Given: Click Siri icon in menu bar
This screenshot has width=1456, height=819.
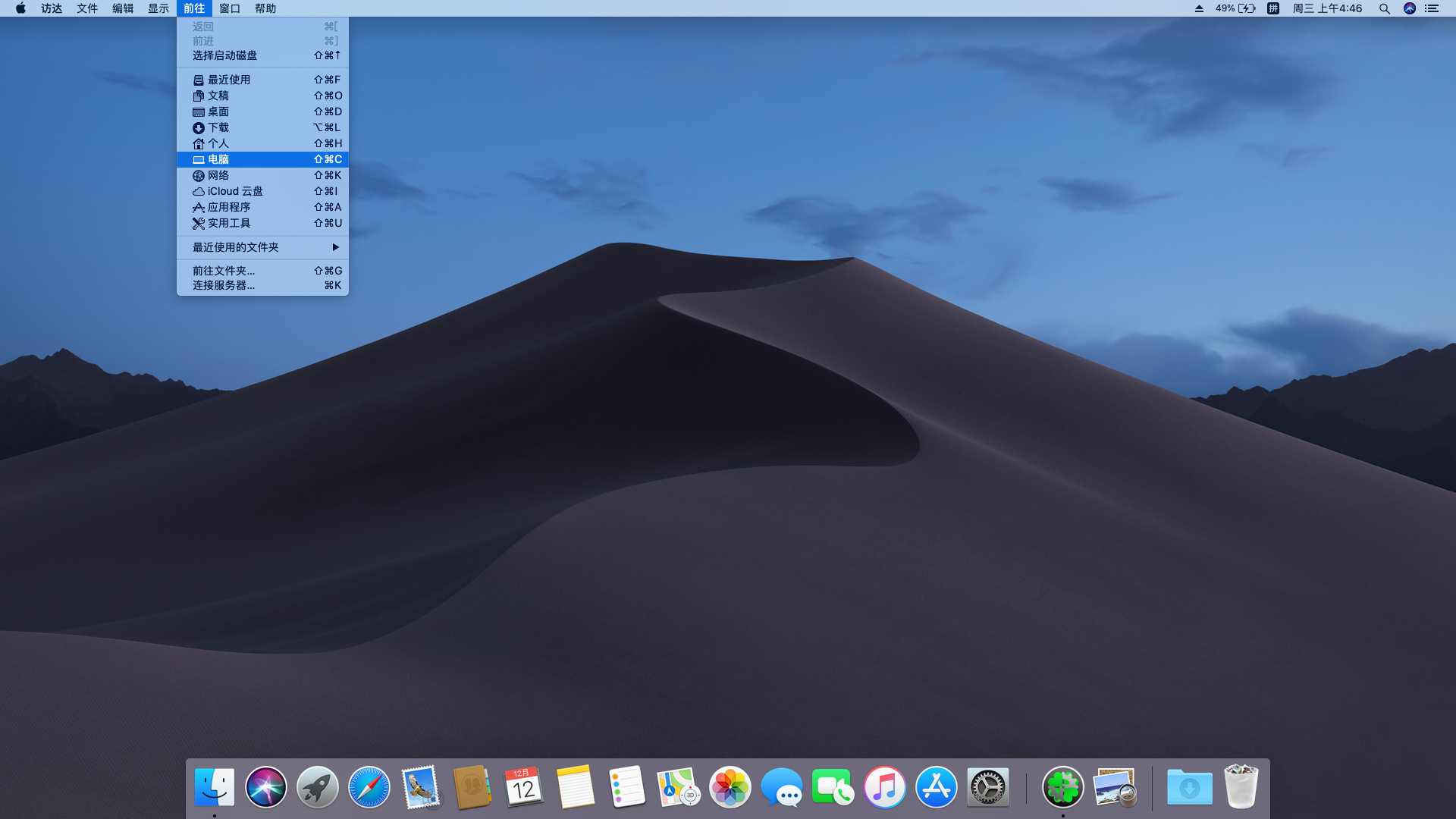Looking at the screenshot, I should pos(1410,8).
